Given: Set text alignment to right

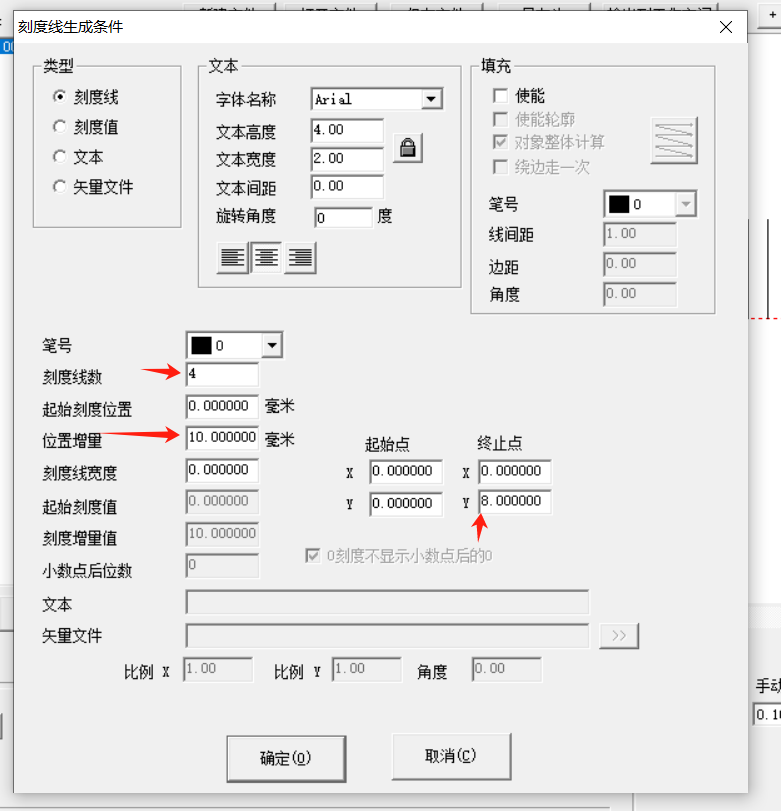Looking at the screenshot, I should (x=300, y=257).
